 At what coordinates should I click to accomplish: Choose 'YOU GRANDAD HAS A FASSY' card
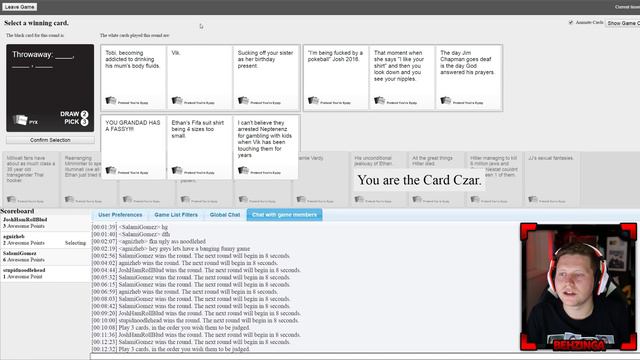[133, 147]
